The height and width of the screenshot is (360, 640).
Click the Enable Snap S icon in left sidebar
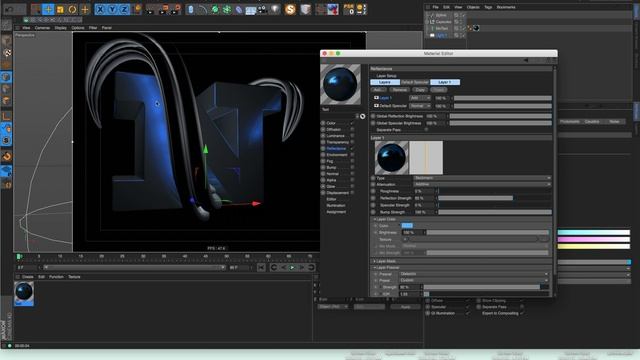click(7, 140)
